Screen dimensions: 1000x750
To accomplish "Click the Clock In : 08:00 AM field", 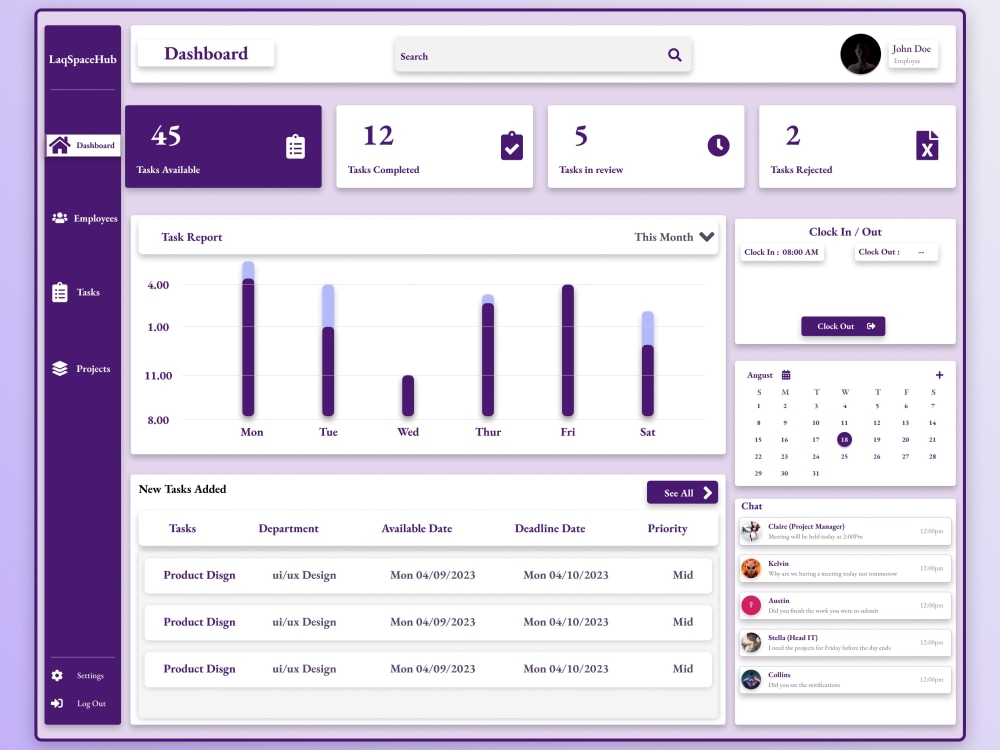I will click(781, 252).
